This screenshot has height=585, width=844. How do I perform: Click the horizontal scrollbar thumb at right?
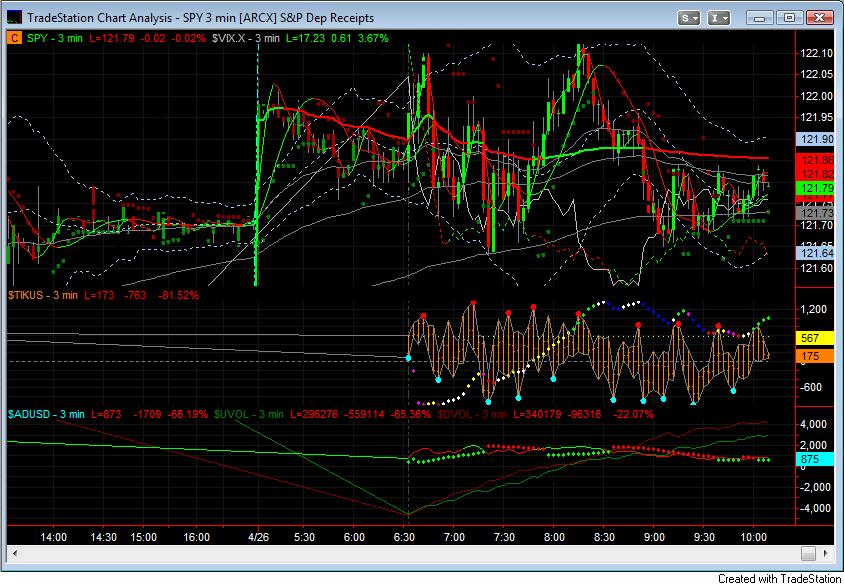[x=808, y=553]
